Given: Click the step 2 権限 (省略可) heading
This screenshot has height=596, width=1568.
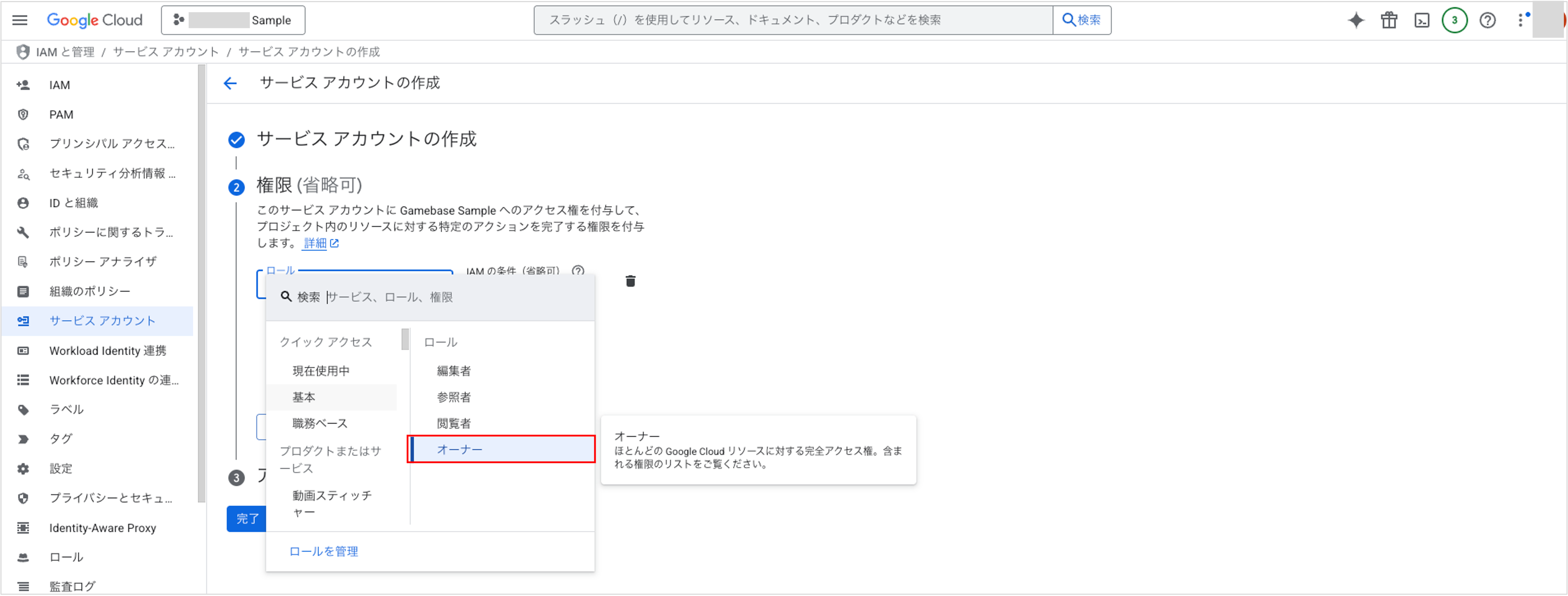Looking at the screenshot, I should [x=309, y=185].
